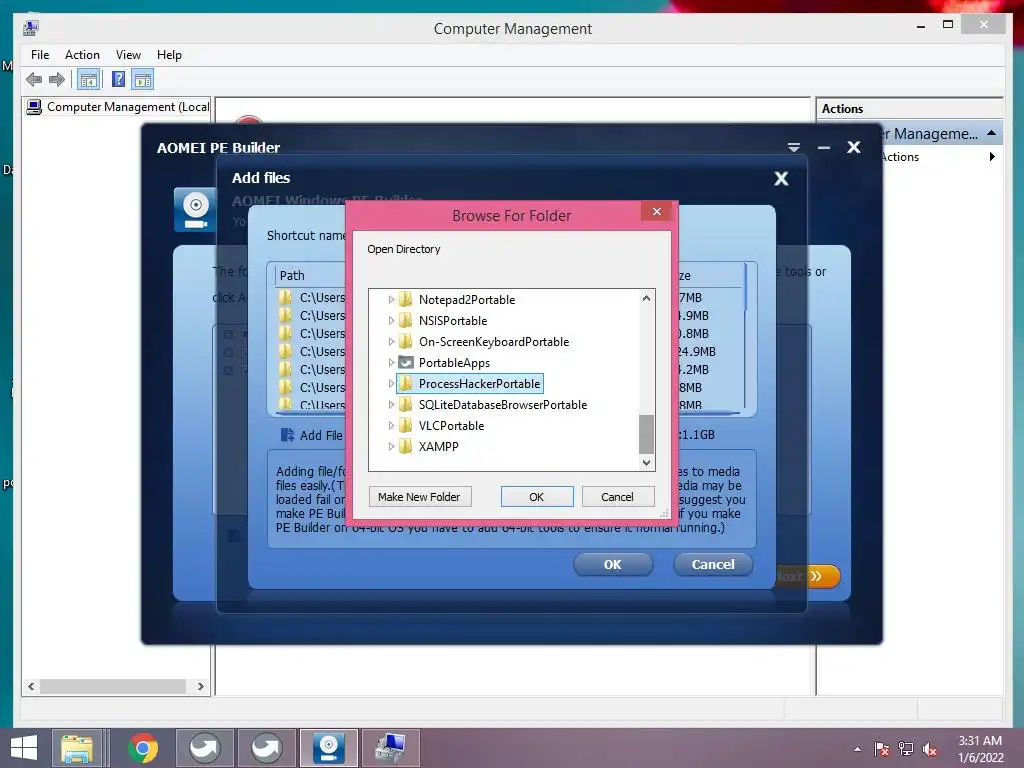
Task: Click Cancel in the Add files dialog
Action: point(712,564)
